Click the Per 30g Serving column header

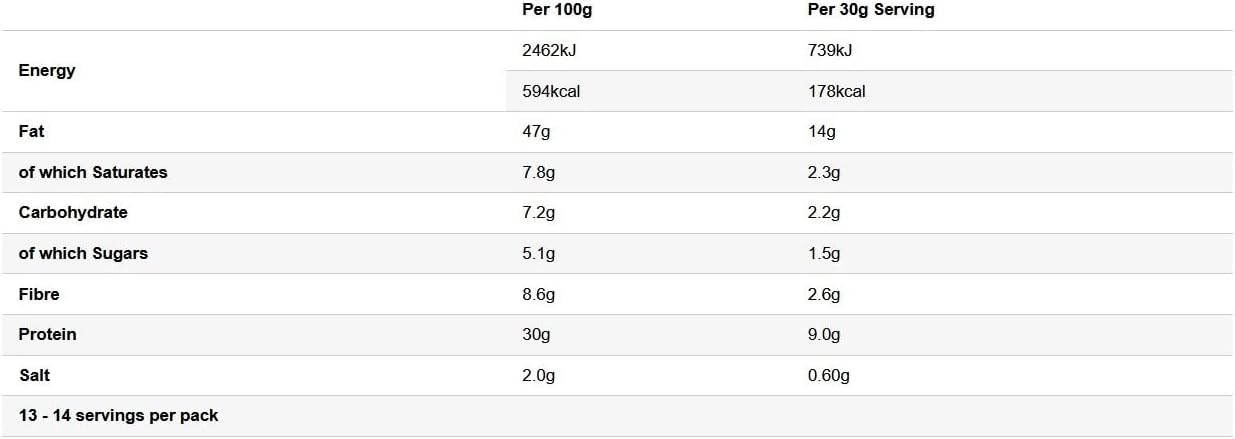point(871,10)
